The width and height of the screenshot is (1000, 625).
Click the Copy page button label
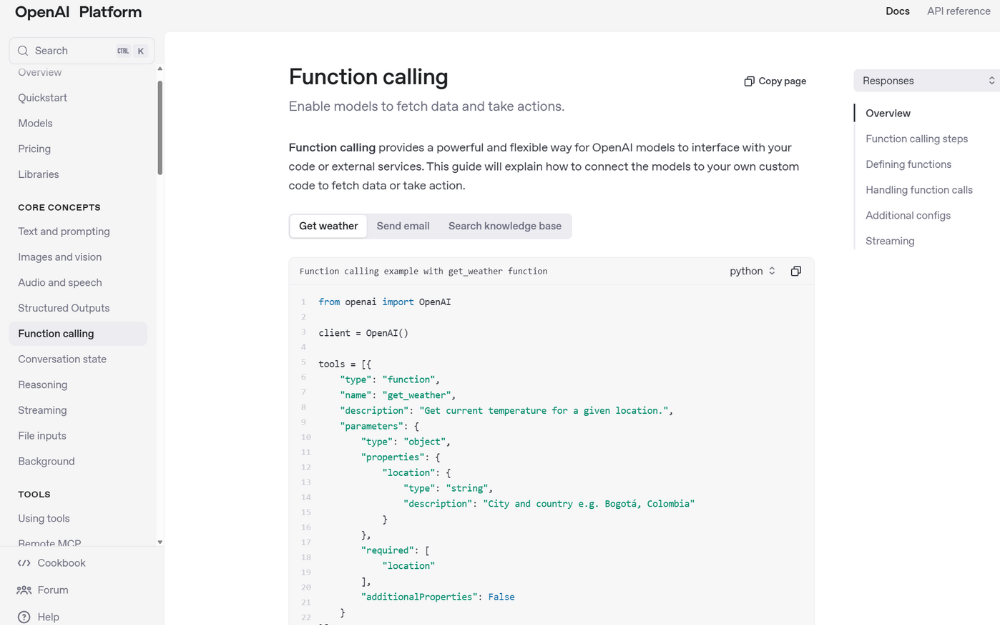(x=782, y=81)
